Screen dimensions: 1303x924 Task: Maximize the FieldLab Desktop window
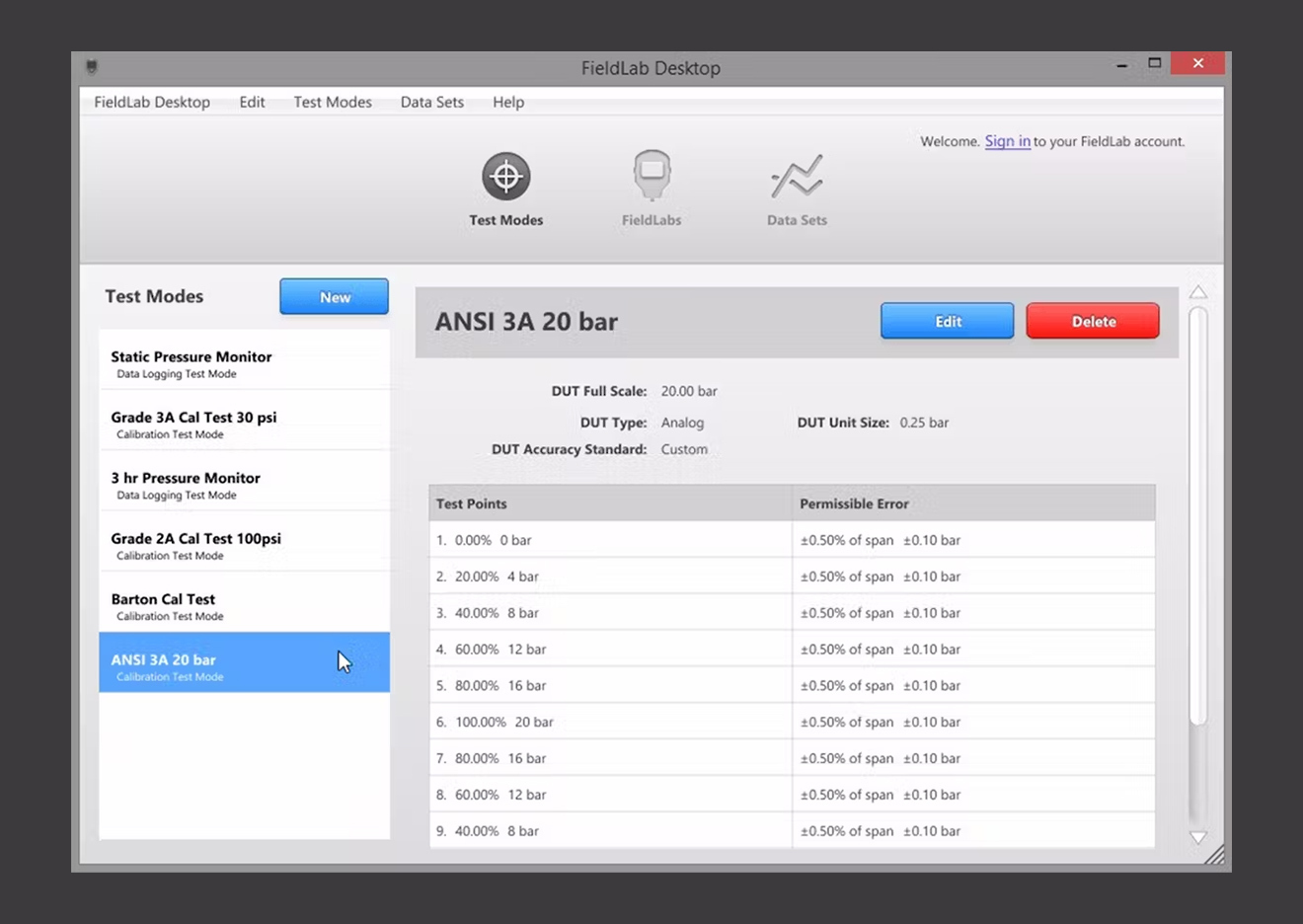tap(1154, 64)
